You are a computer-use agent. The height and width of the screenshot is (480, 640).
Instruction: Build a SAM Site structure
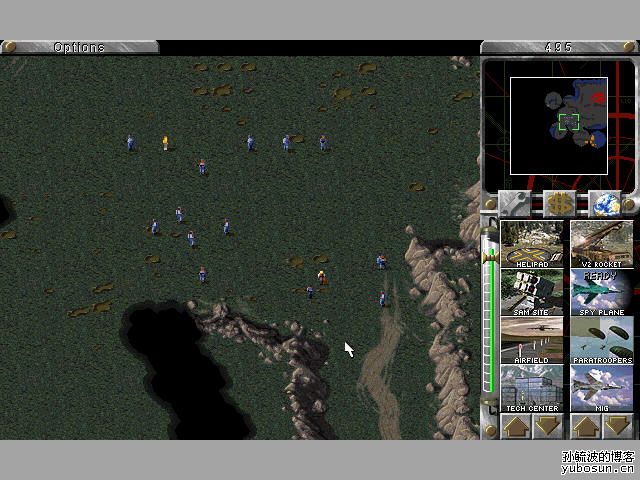click(x=532, y=292)
